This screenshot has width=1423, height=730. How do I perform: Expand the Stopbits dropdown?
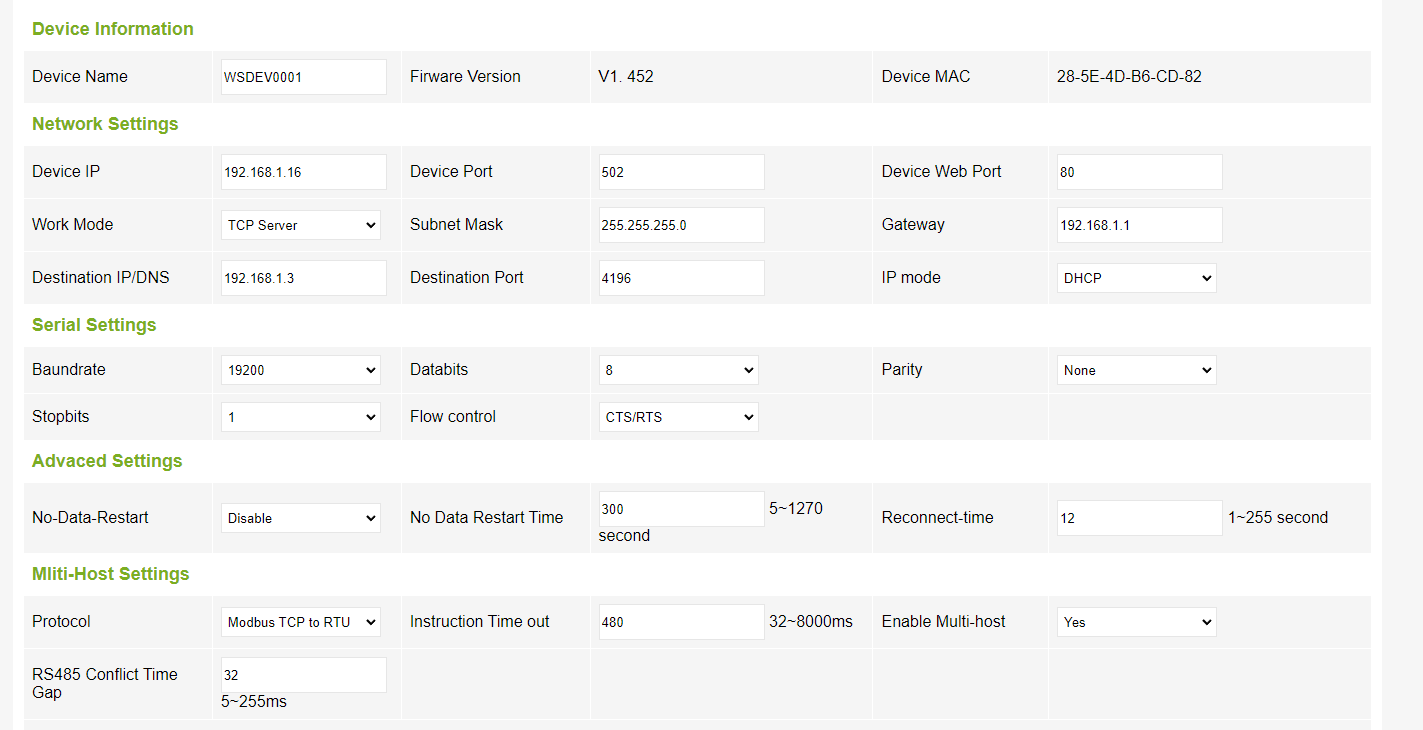click(x=300, y=417)
